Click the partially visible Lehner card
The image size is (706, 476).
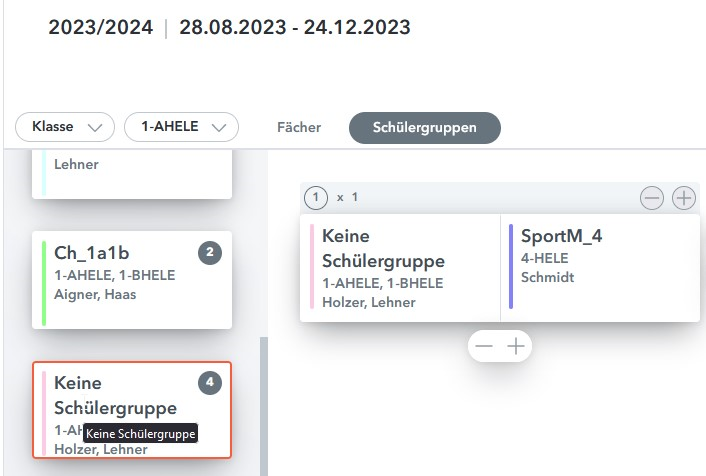[x=132, y=174]
